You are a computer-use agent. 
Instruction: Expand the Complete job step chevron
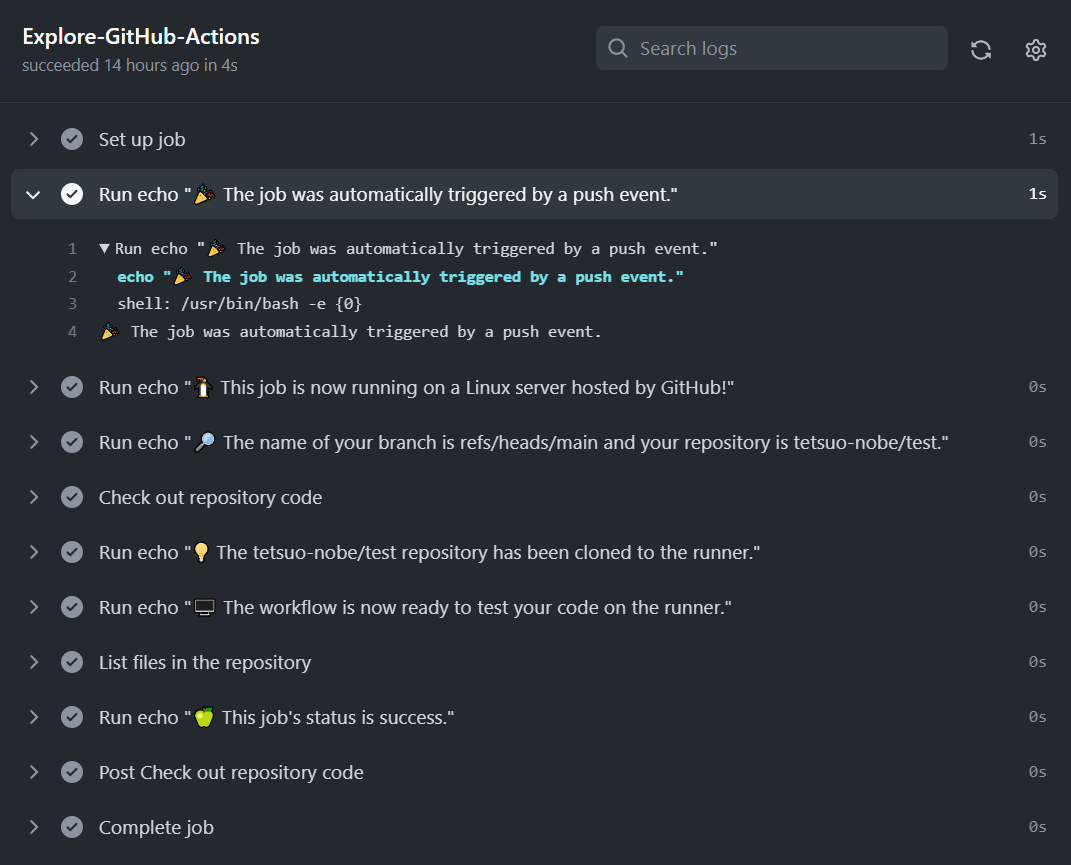tap(34, 827)
